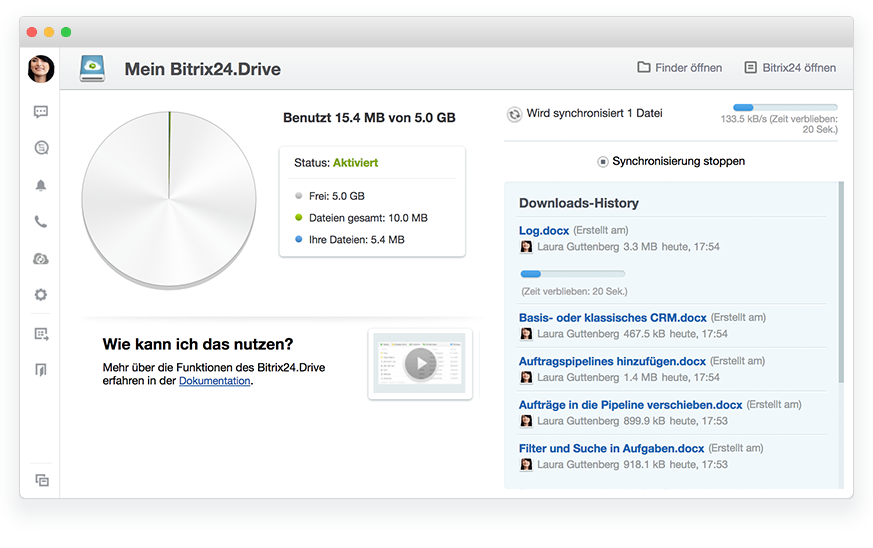
Task: Open the message history sidebar icon
Action: point(41,148)
